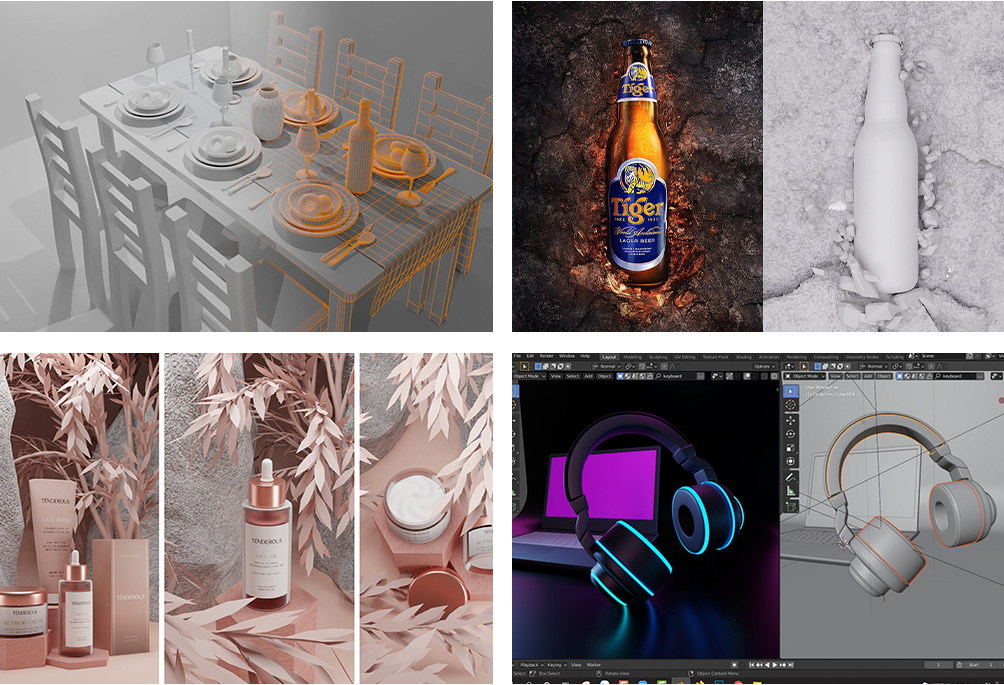Screen dimensions: 1004x685
Task: Switch to the Modeling workspace tab
Action: point(633,357)
